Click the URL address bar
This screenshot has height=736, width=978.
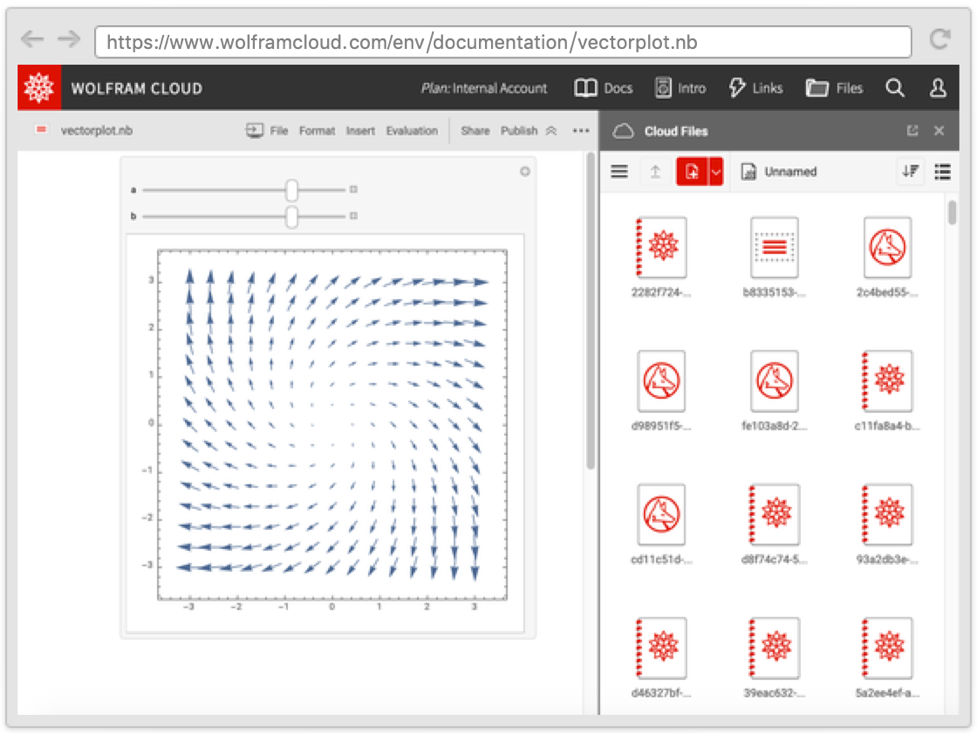pyautogui.click(x=503, y=42)
